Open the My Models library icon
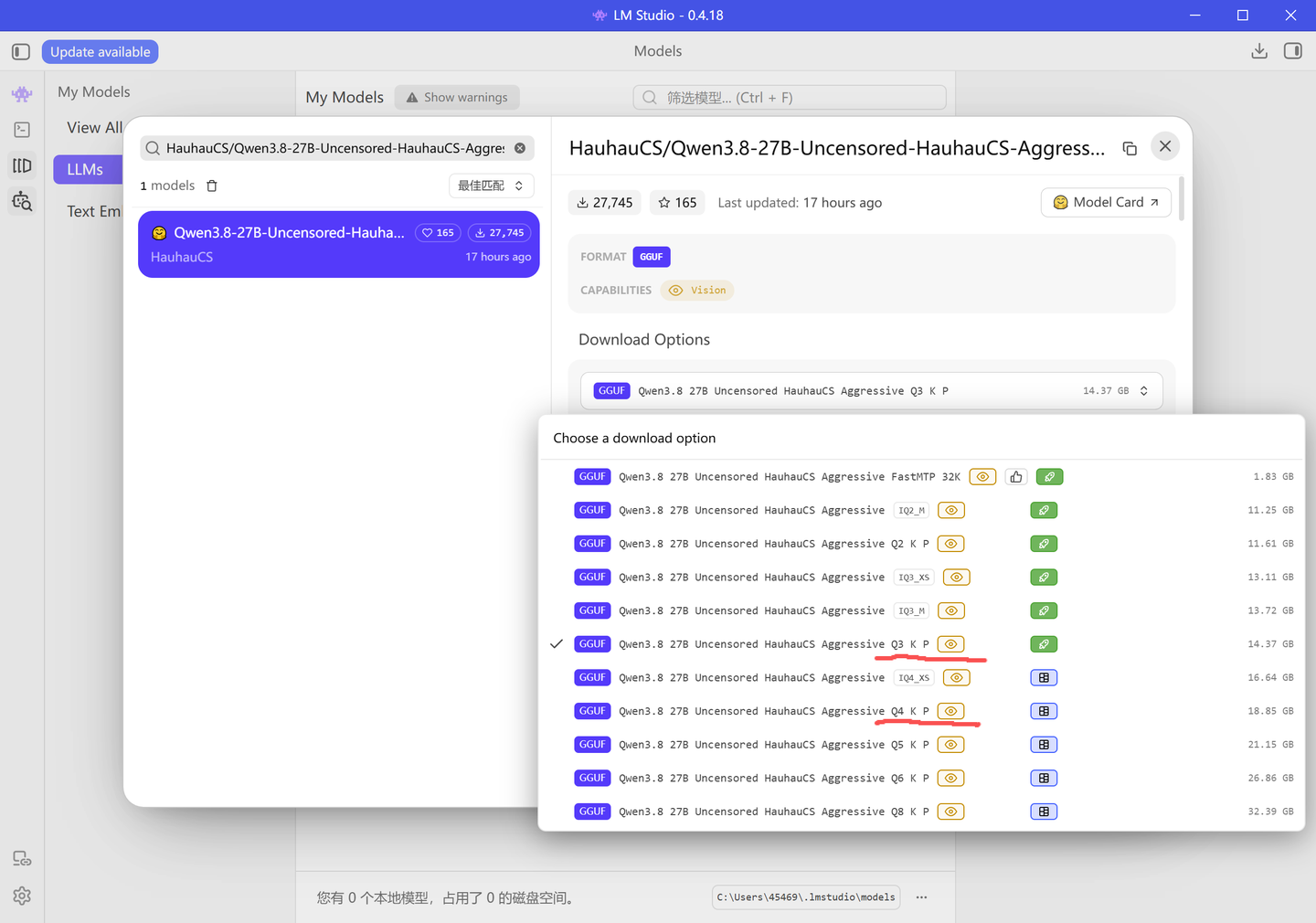 coord(22,165)
